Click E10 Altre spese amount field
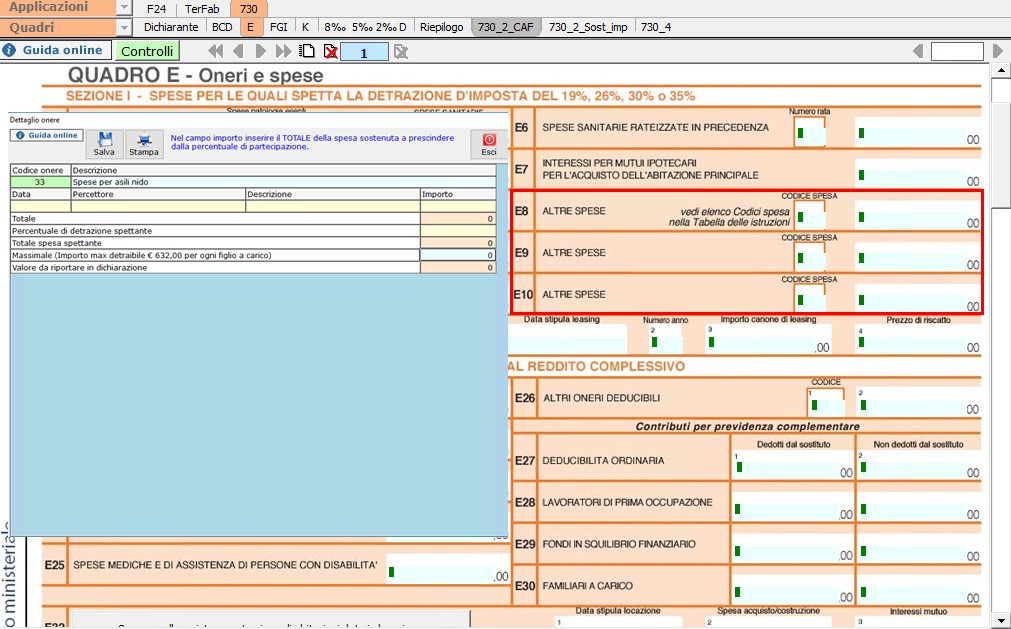This screenshot has width=1011, height=629. tap(918, 299)
